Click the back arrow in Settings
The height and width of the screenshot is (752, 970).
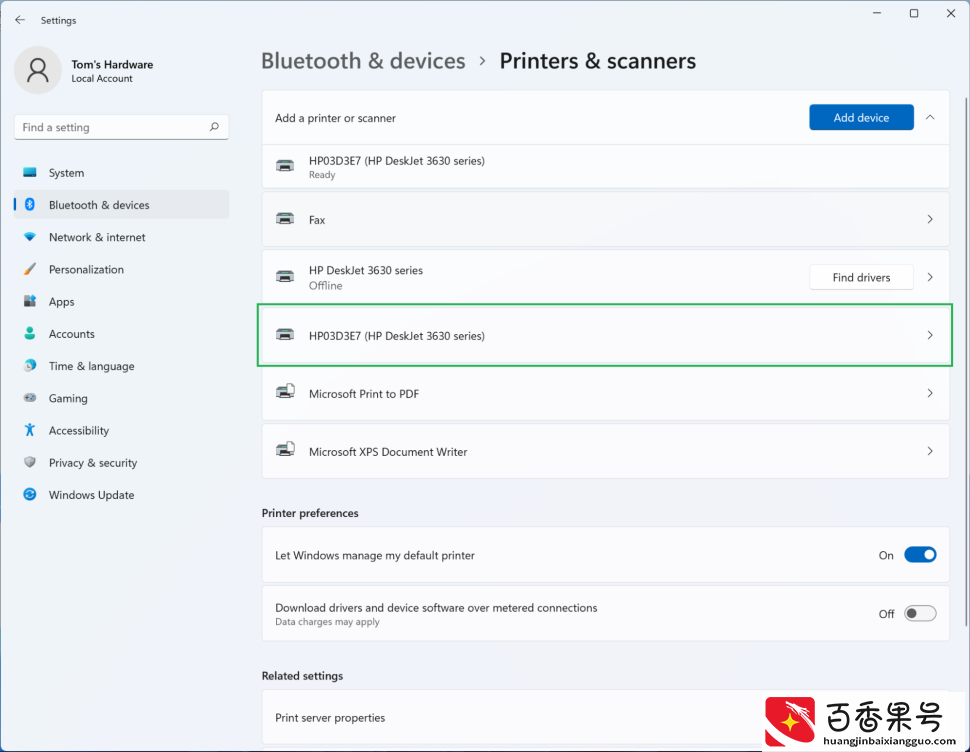20,20
